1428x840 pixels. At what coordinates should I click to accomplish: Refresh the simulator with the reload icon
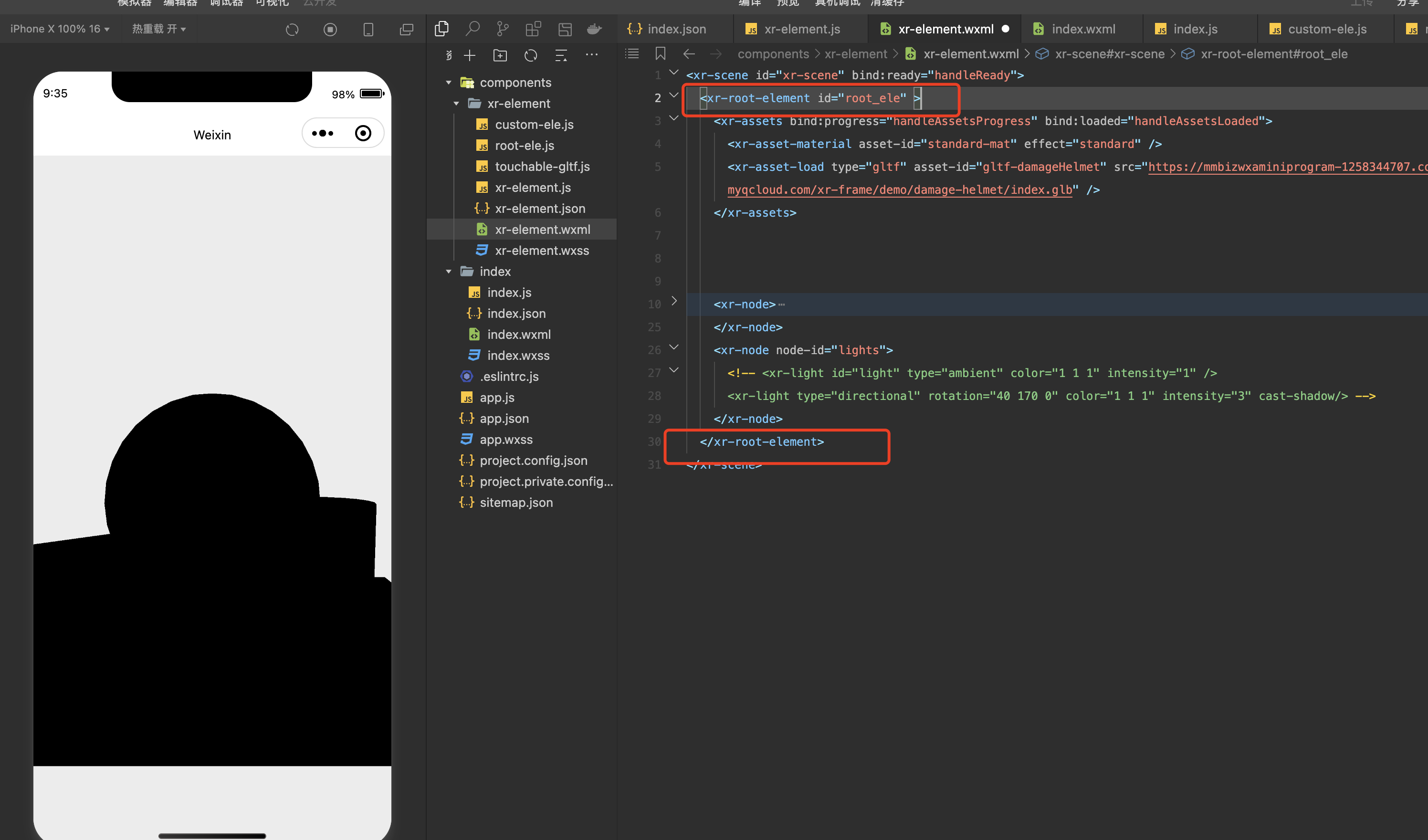[x=292, y=30]
